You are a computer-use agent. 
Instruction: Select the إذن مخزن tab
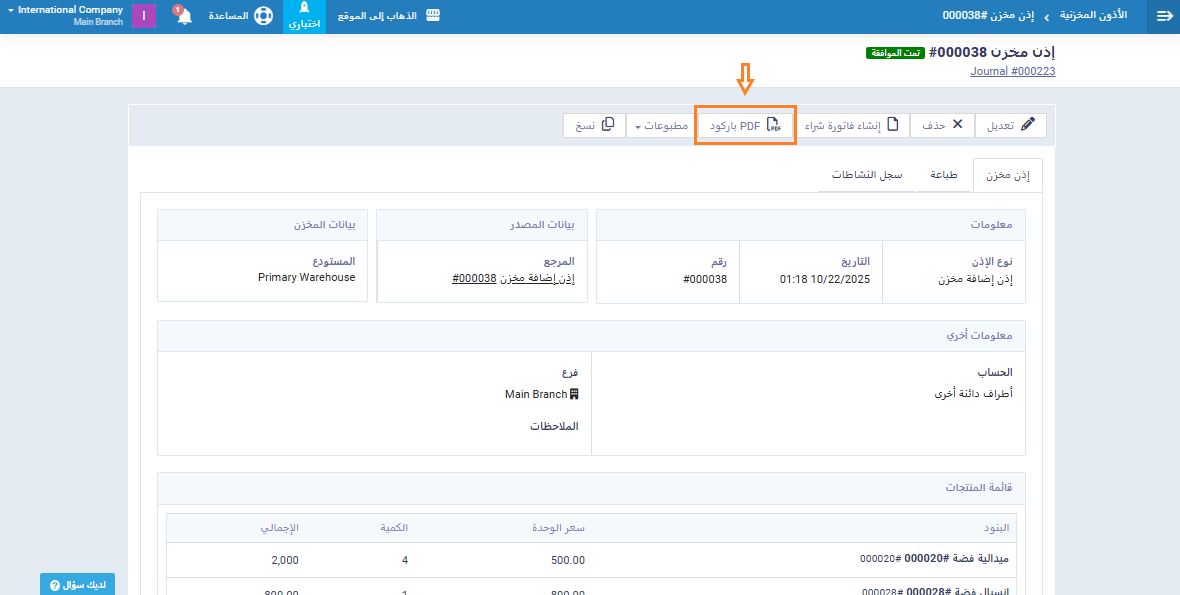click(1007, 175)
